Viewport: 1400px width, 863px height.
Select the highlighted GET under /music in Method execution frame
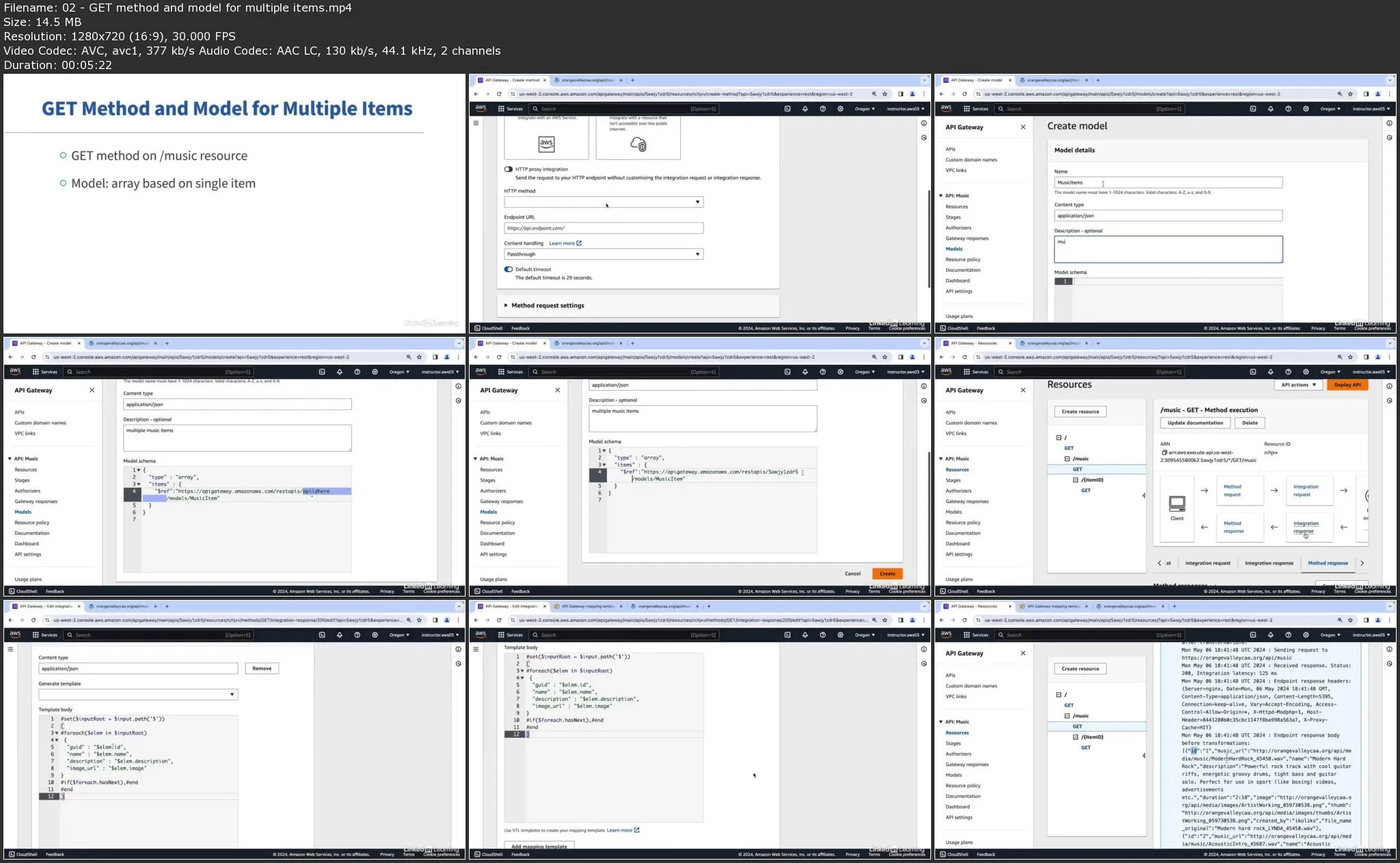coord(1077,469)
